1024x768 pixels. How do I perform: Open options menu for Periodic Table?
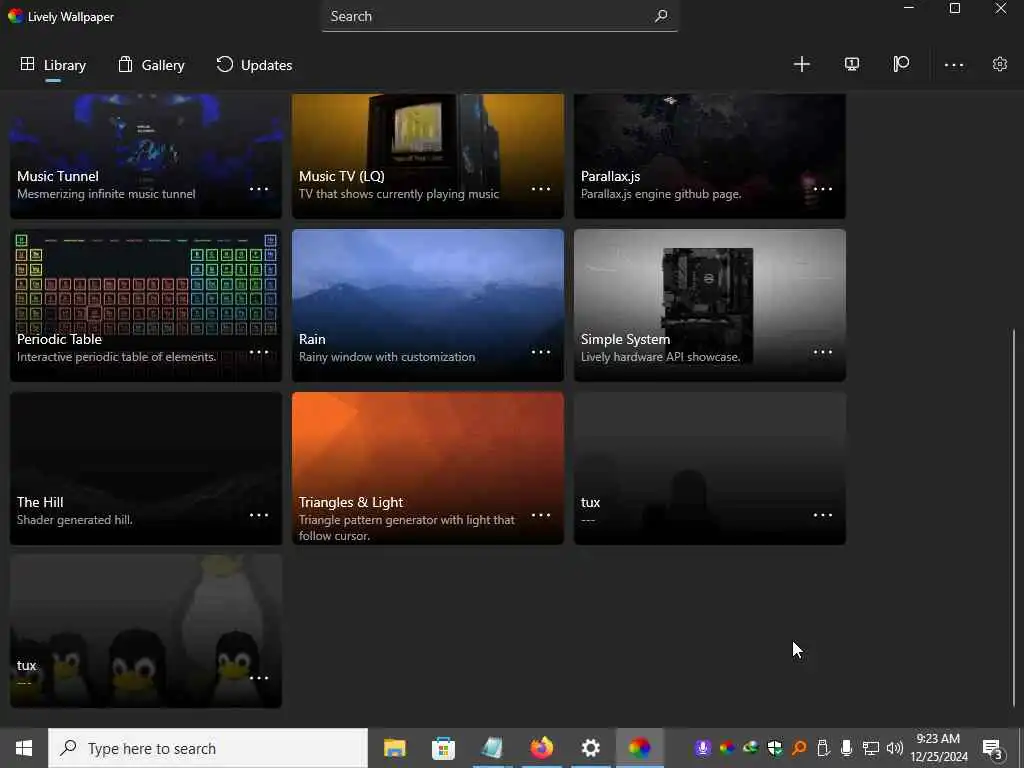click(x=259, y=352)
